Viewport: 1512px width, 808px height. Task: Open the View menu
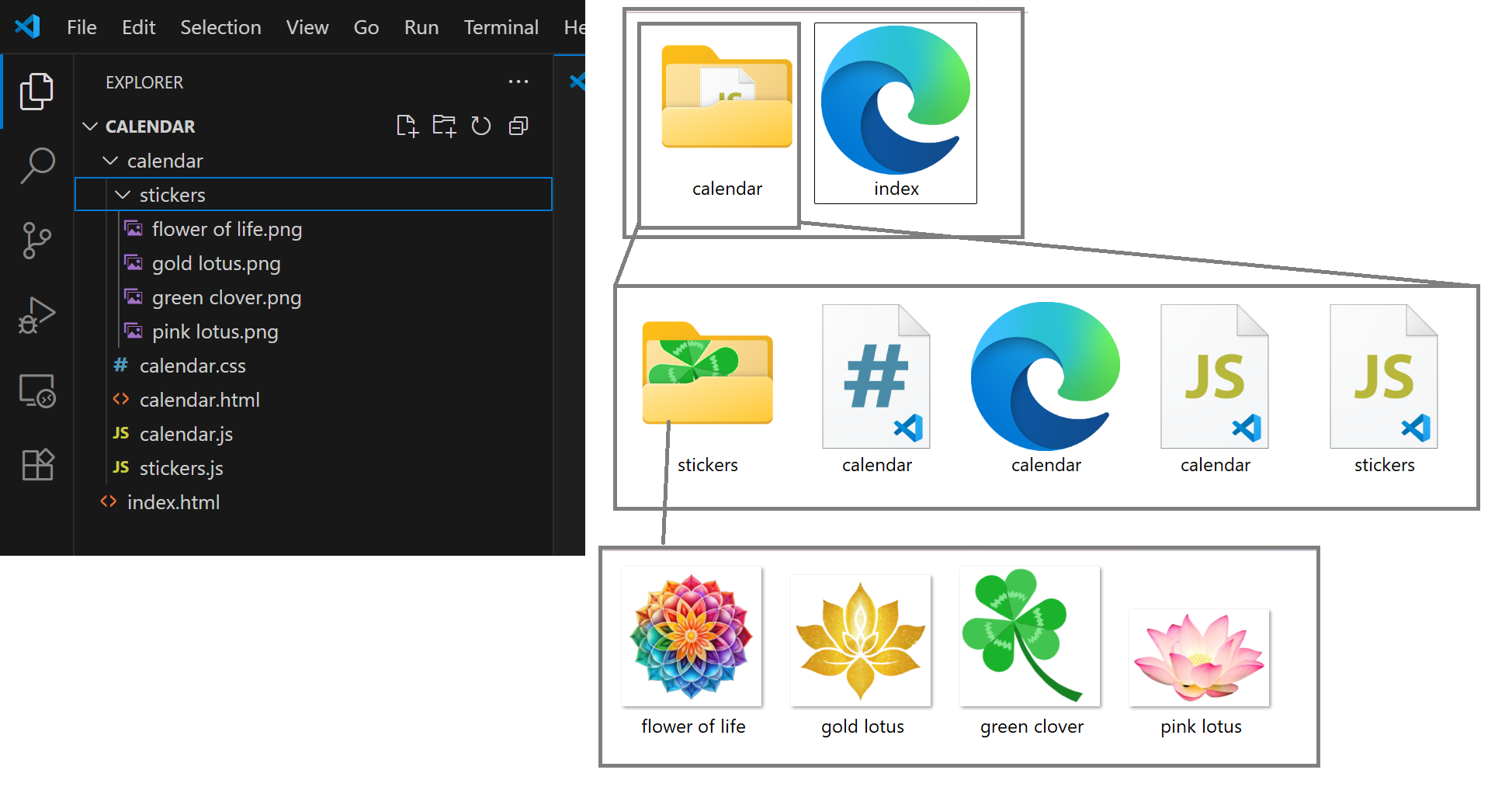click(307, 27)
